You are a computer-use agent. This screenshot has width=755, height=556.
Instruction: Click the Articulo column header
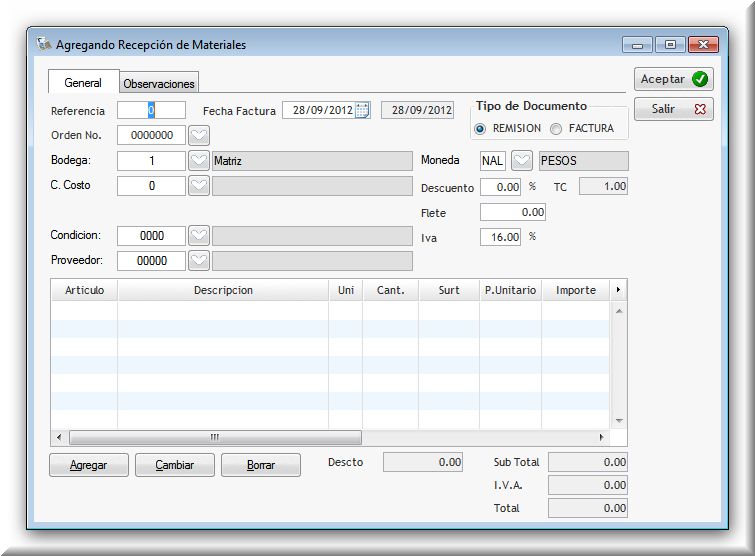click(84, 290)
